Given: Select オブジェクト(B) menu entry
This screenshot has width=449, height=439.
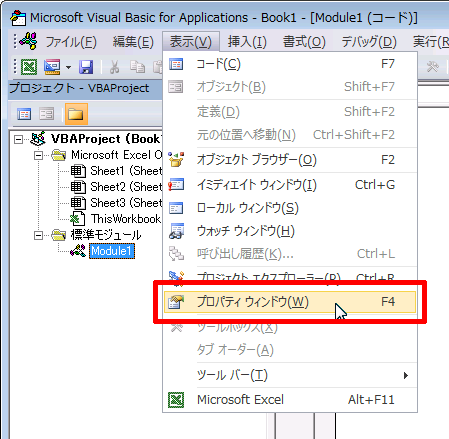Looking at the screenshot, I should pos(290,87).
